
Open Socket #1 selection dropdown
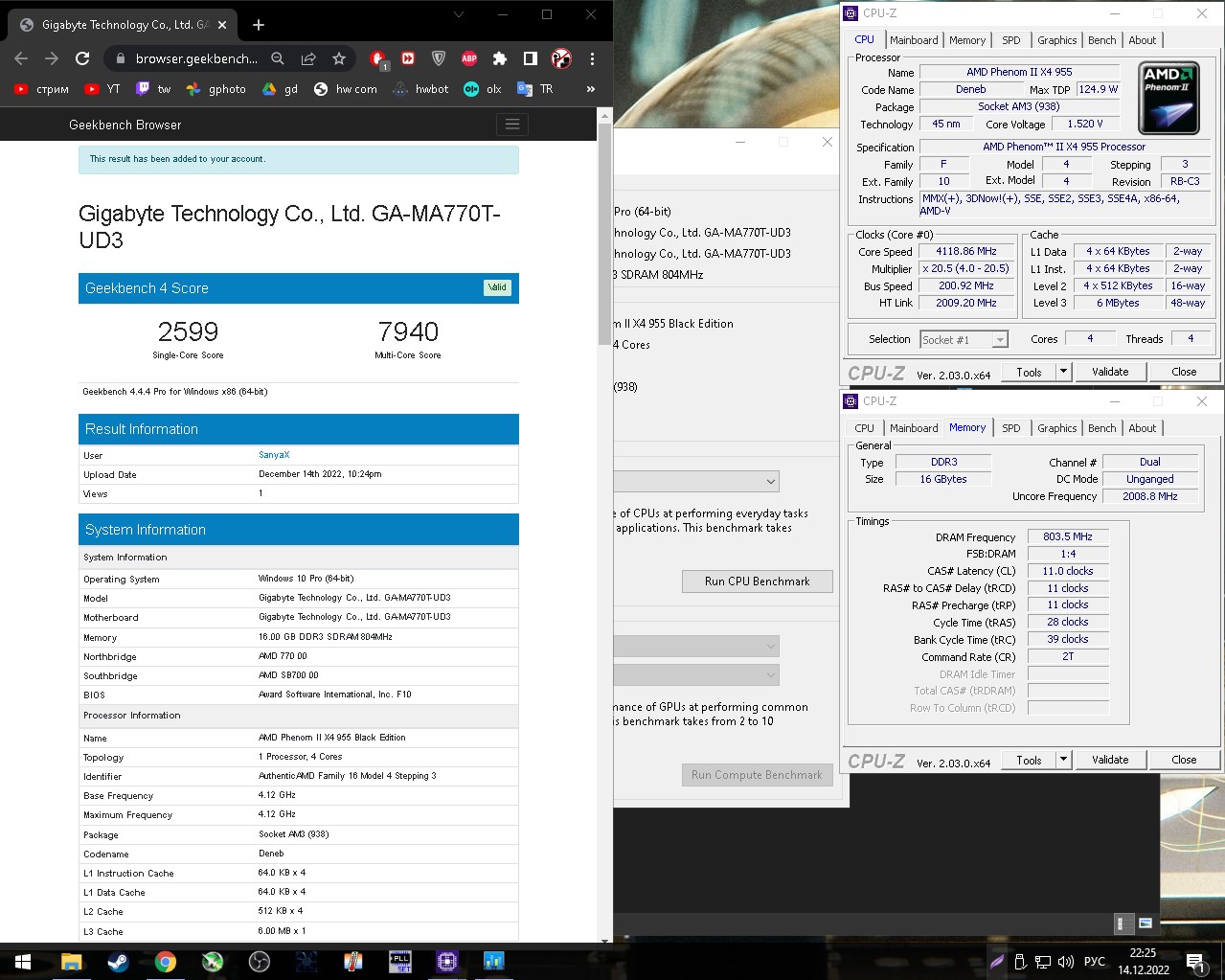tap(964, 339)
